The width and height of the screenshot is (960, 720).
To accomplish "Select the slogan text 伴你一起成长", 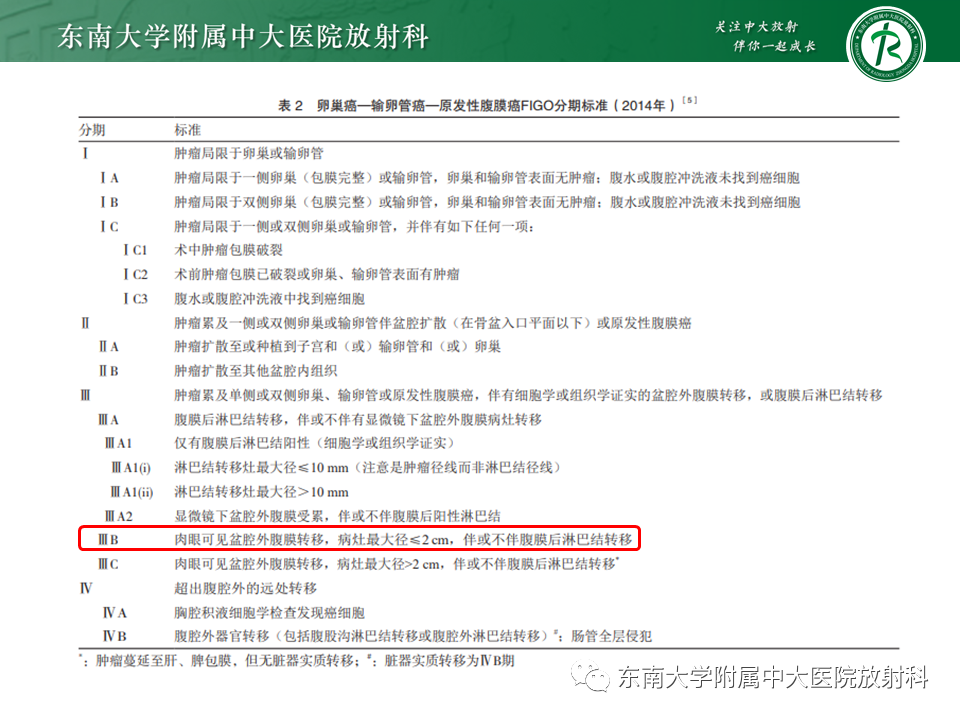I will pyautogui.click(x=774, y=46).
